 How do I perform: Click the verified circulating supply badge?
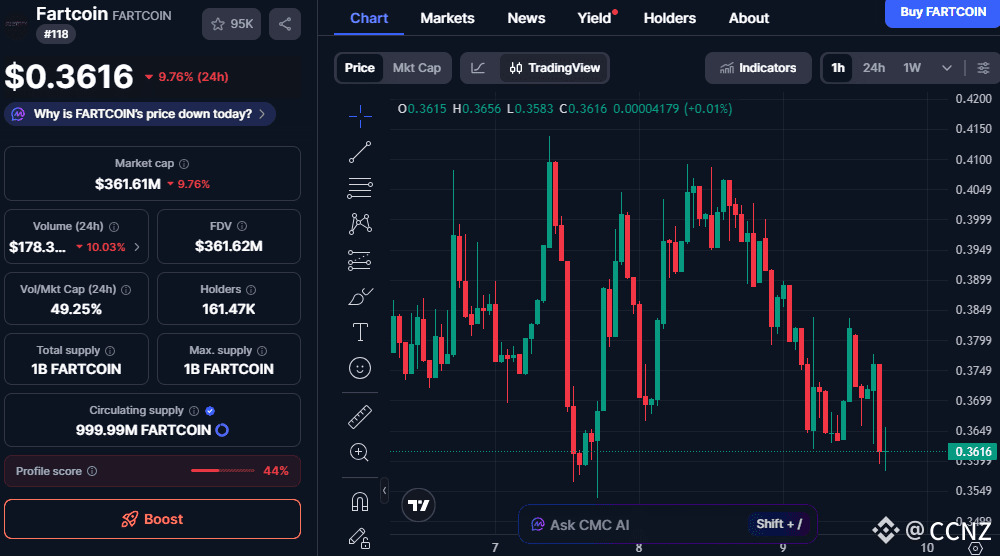(x=210, y=411)
